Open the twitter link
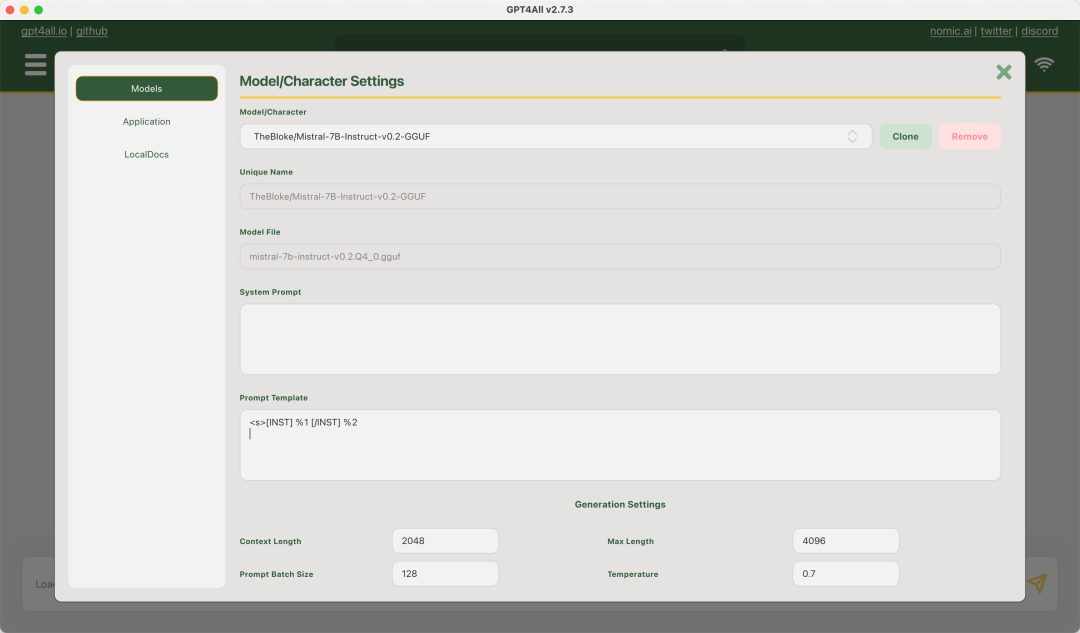Viewport: 1080px width, 633px height. (996, 31)
